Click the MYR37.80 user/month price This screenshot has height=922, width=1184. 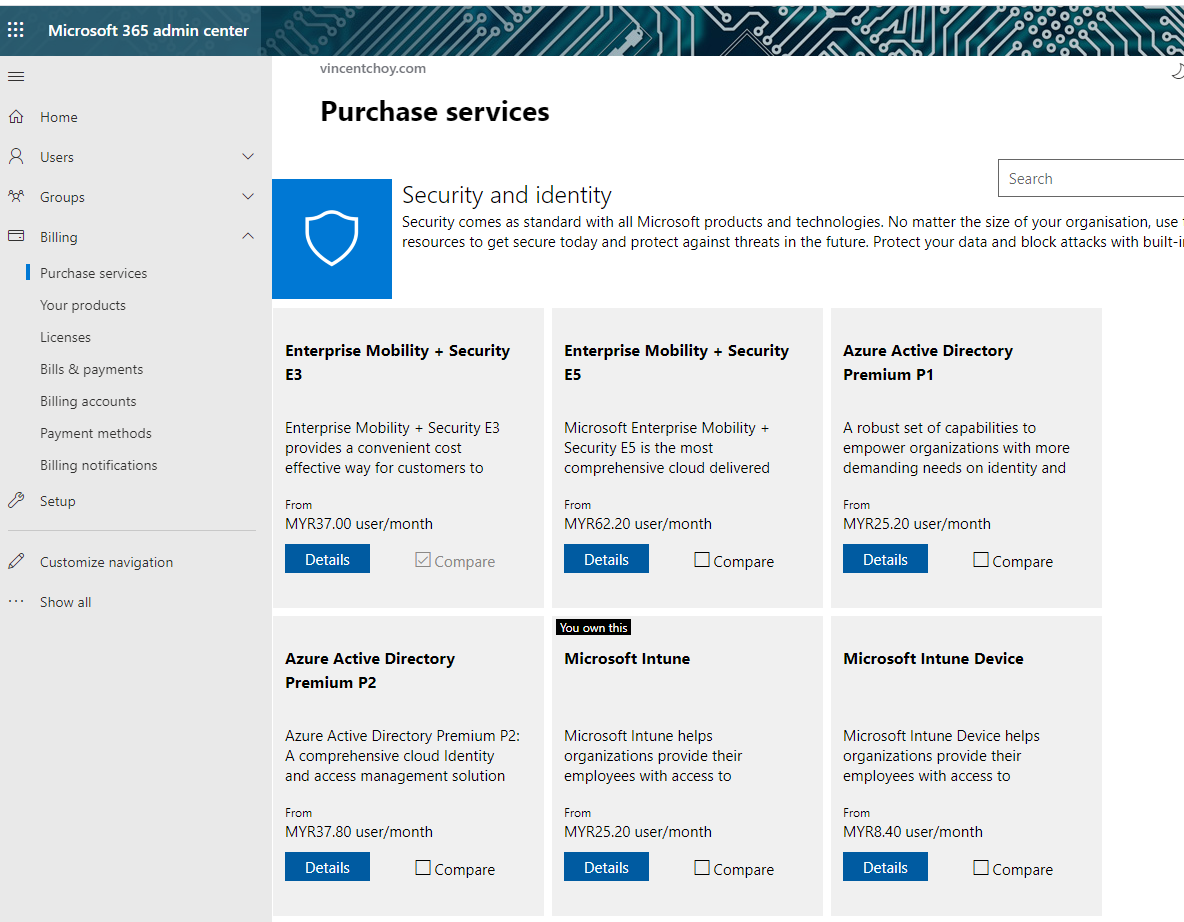359,831
